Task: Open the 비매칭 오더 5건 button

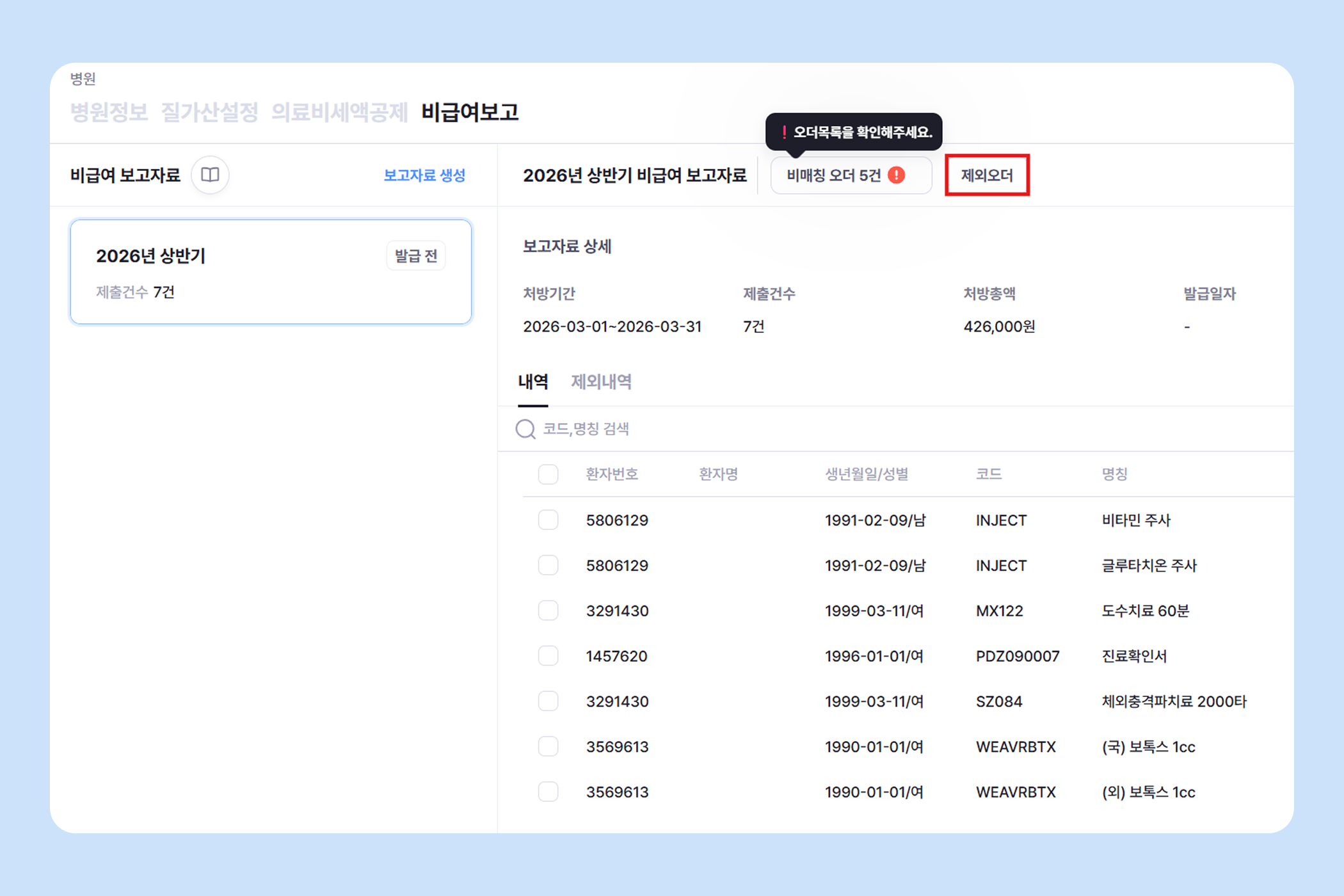Action: coord(834,175)
